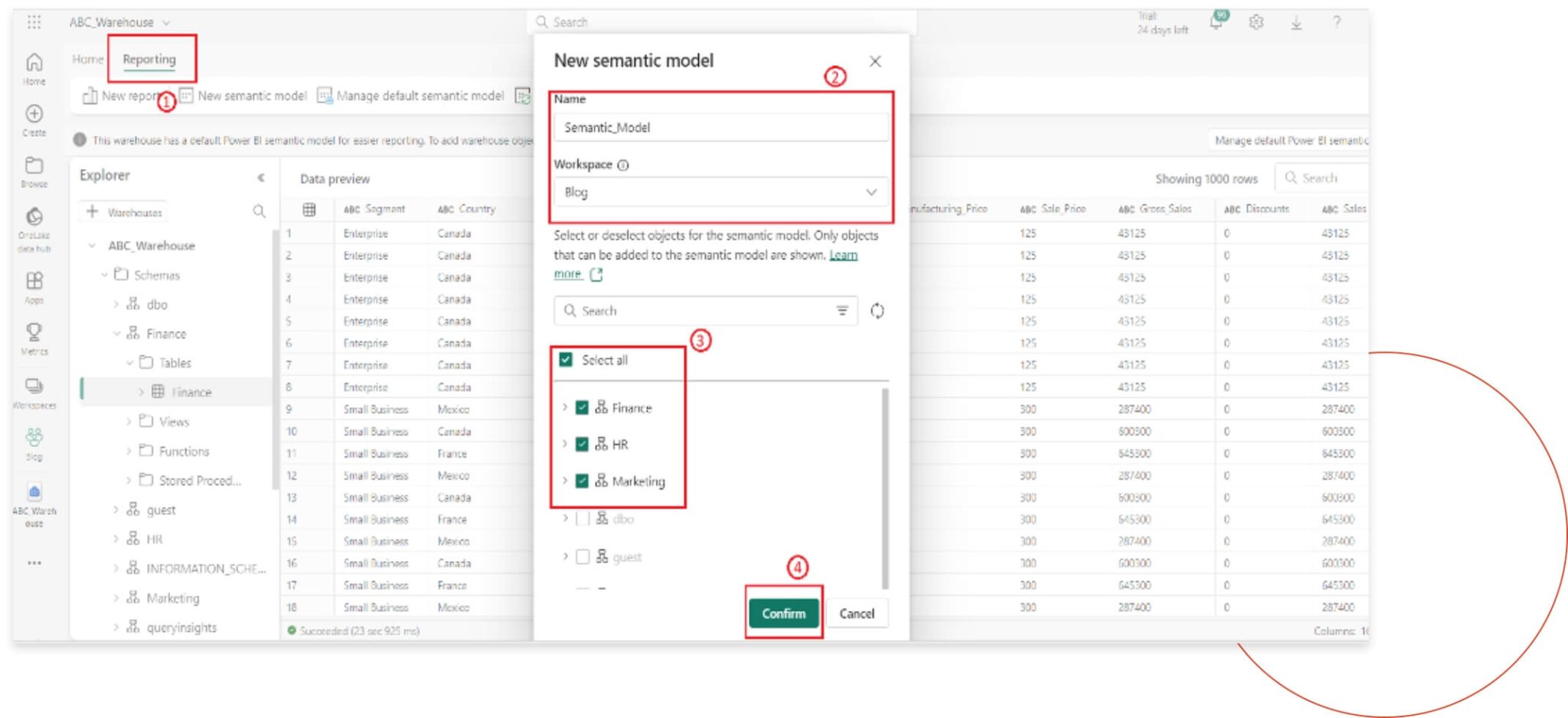The width and height of the screenshot is (1568, 718).
Task: Select Finance table in Explorer tree
Action: click(178, 392)
